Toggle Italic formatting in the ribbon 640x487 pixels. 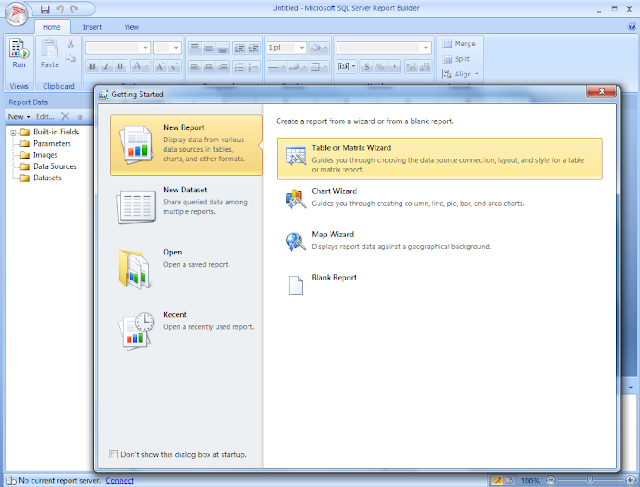coord(106,67)
